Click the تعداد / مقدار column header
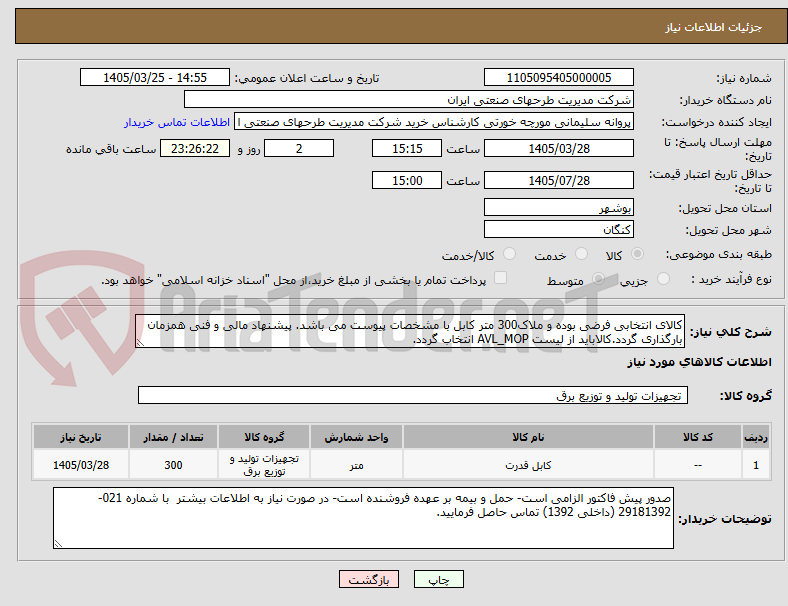 [x=173, y=437]
